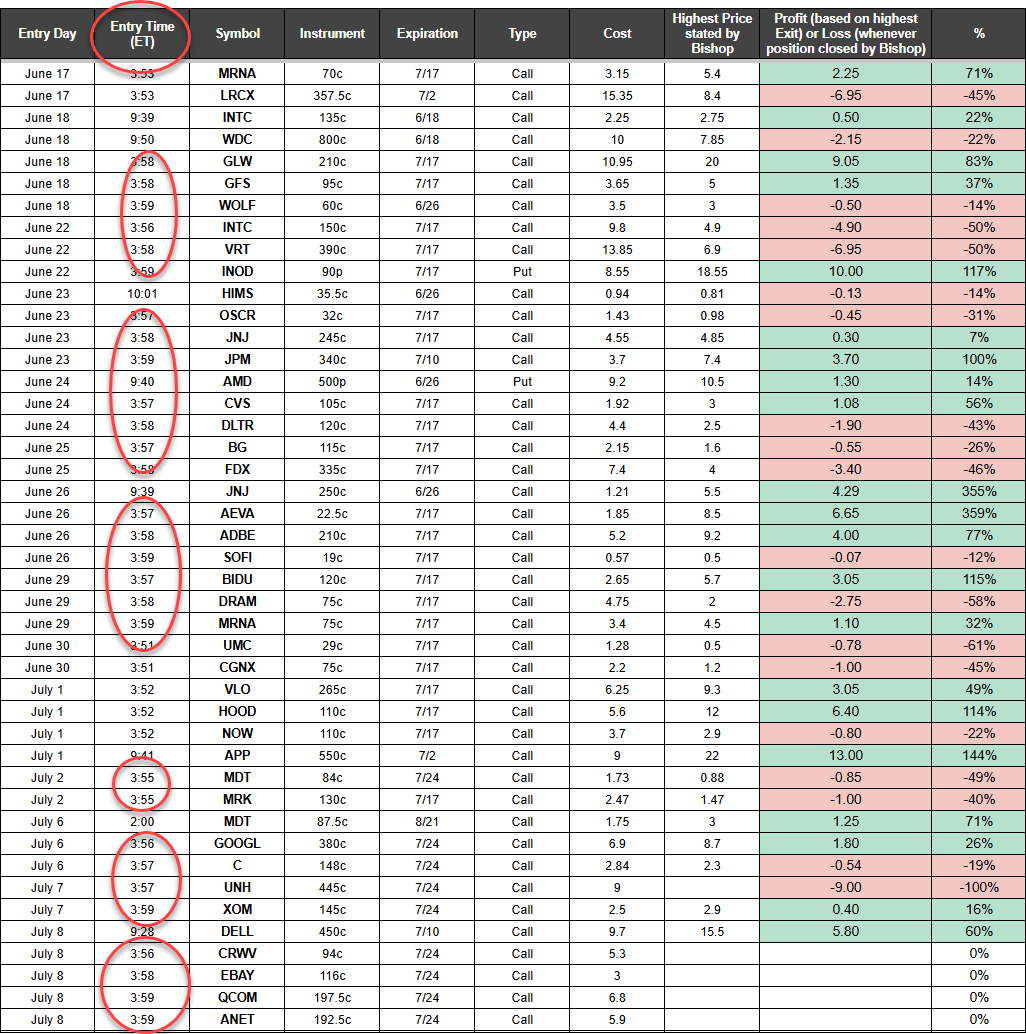Click the % column header
Image resolution: width=1026 pixels, height=1034 pixels.
pos(979,34)
